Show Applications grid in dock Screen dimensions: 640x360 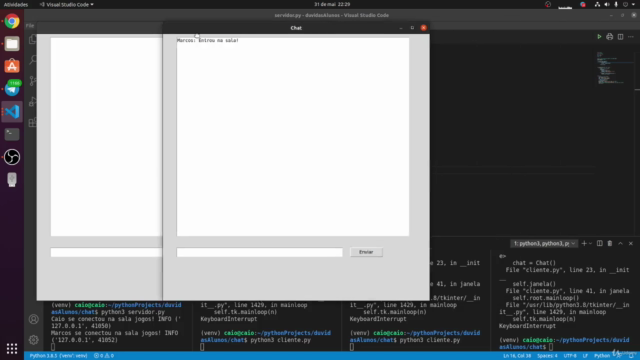(12, 348)
